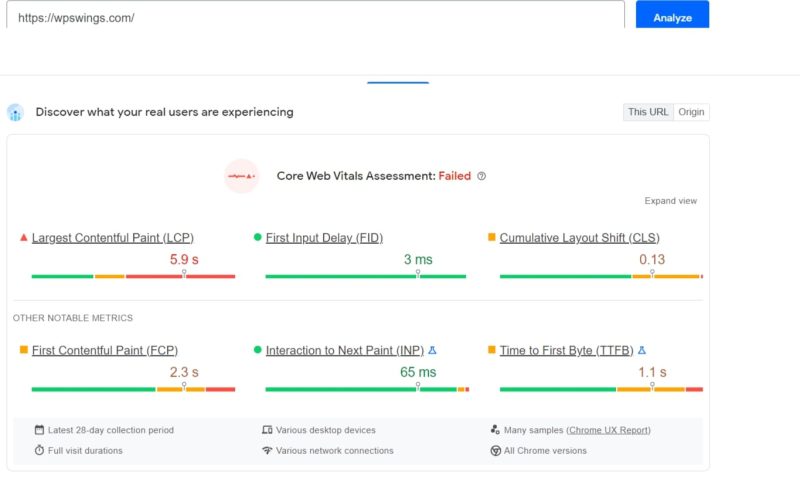The image size is (800, 488).
Task: Open the Chrome UX Report link
Action: click(x=608, y=430)
